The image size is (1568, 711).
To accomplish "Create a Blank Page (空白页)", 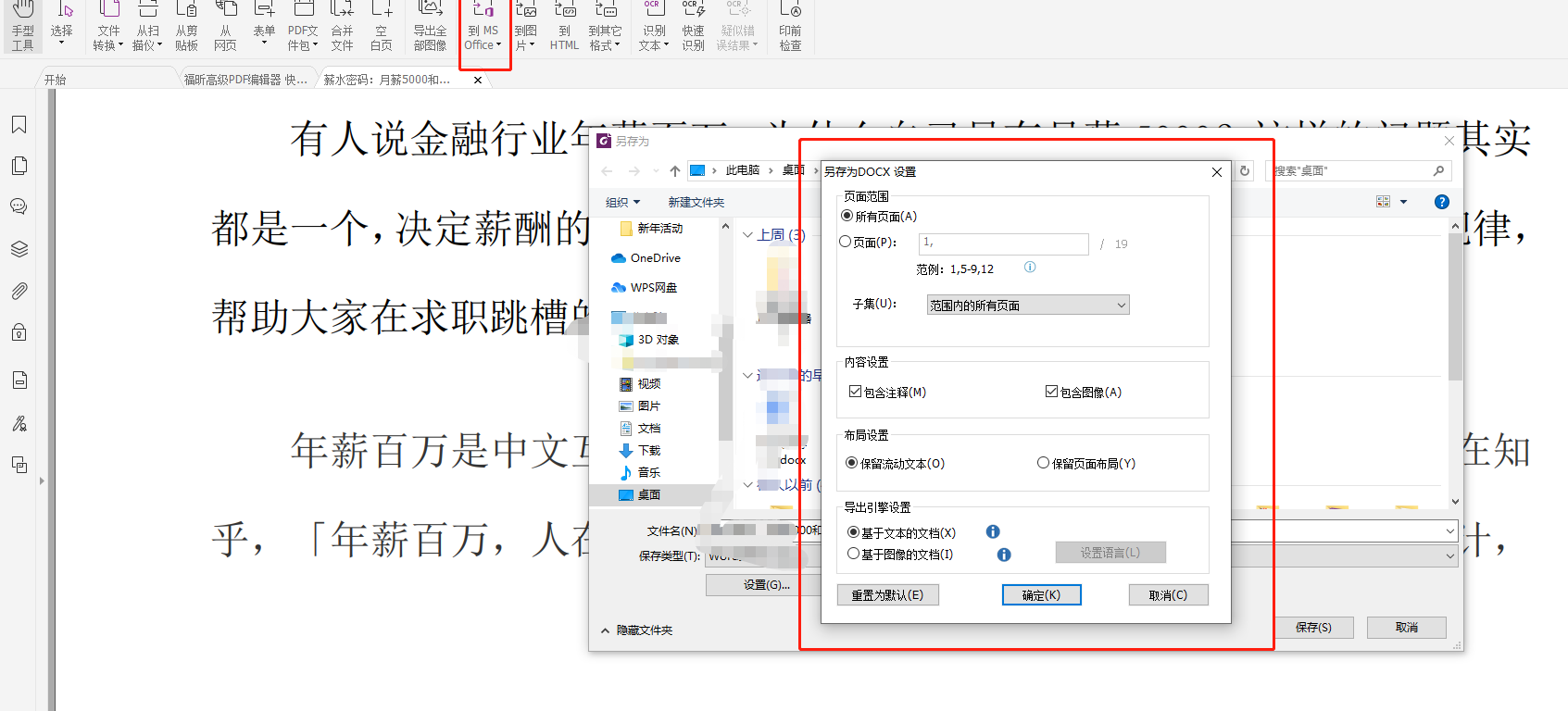I will (381, 28).
